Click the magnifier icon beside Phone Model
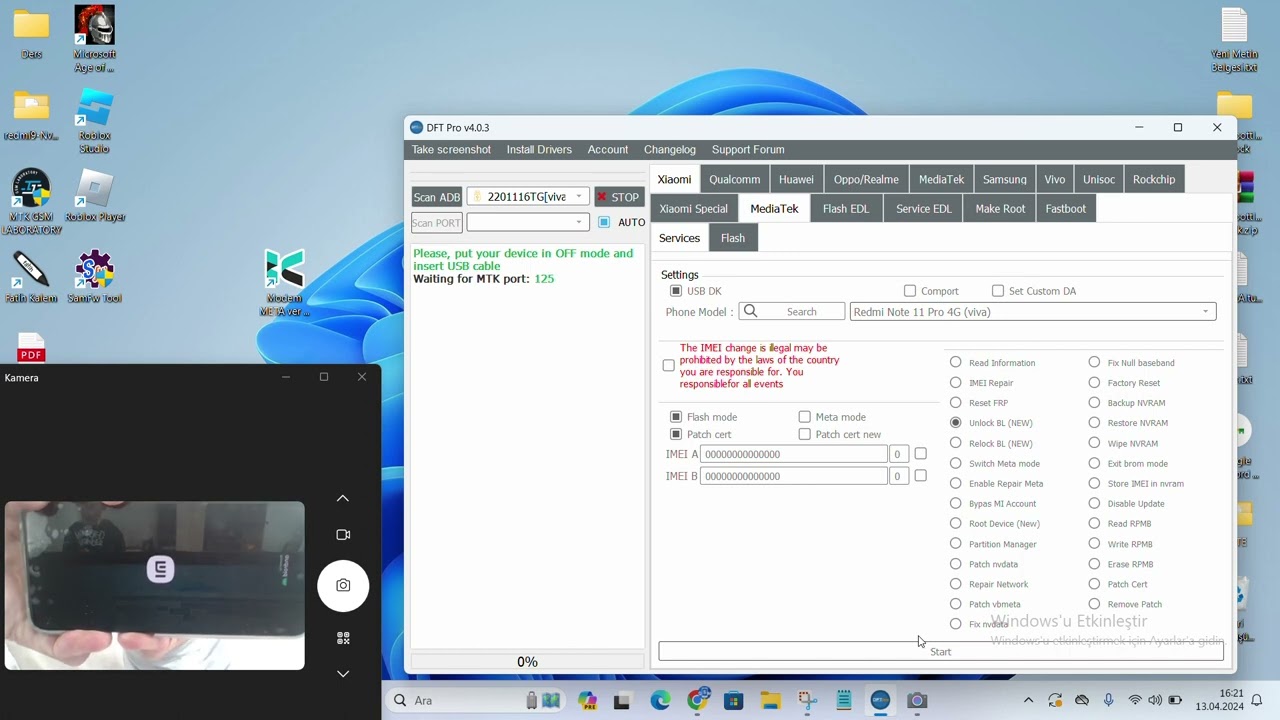This screenshot has height=720, width=1280. [x=751, y=312]
